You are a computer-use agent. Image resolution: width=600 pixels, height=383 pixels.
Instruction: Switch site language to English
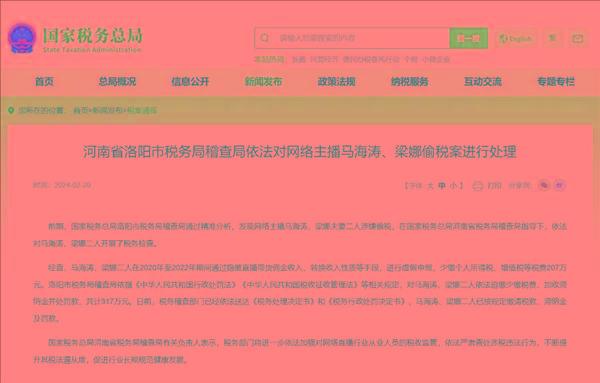(x=516, y=38)
